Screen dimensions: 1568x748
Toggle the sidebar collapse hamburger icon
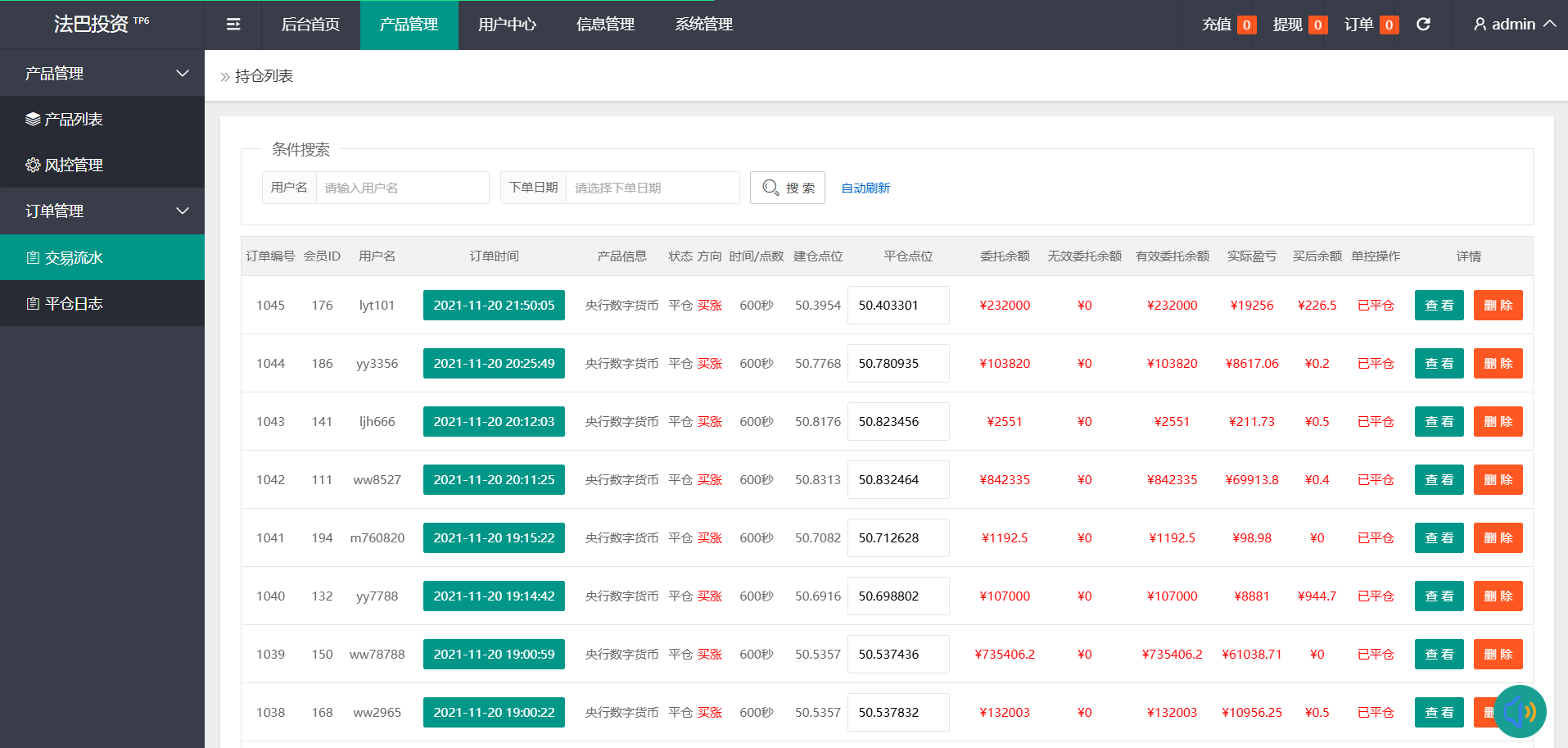pyautogui.click(x=233, y=25)
